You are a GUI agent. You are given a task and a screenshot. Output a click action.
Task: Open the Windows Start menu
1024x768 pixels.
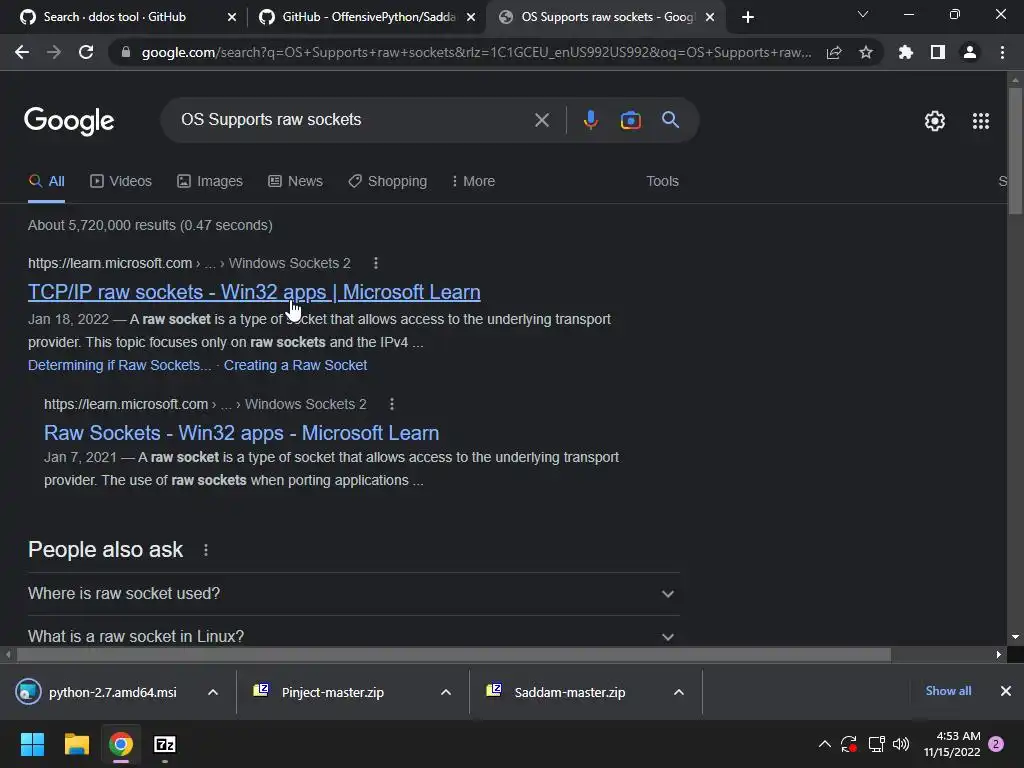click(x=32, y=744)
